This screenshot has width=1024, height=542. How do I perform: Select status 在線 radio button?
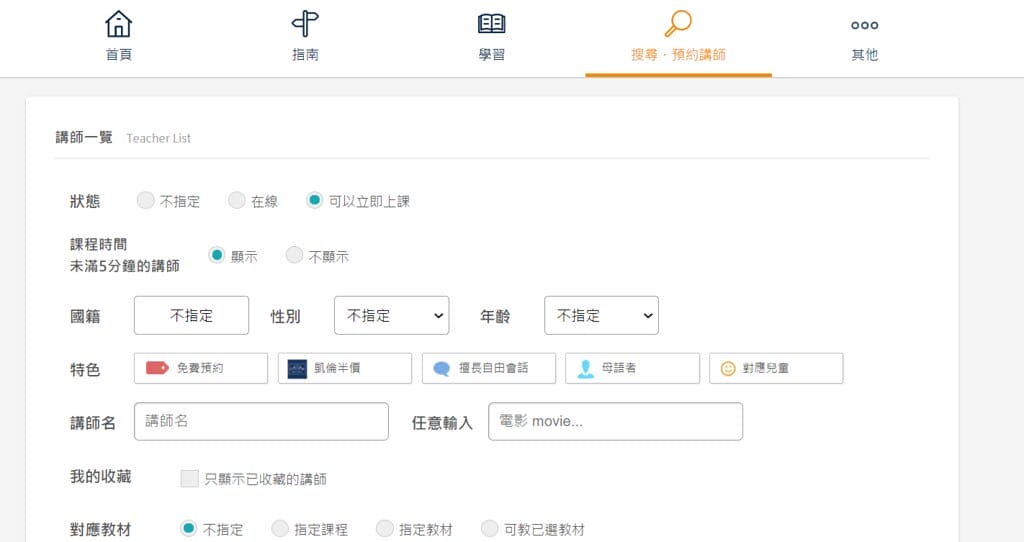click(236, 200)
